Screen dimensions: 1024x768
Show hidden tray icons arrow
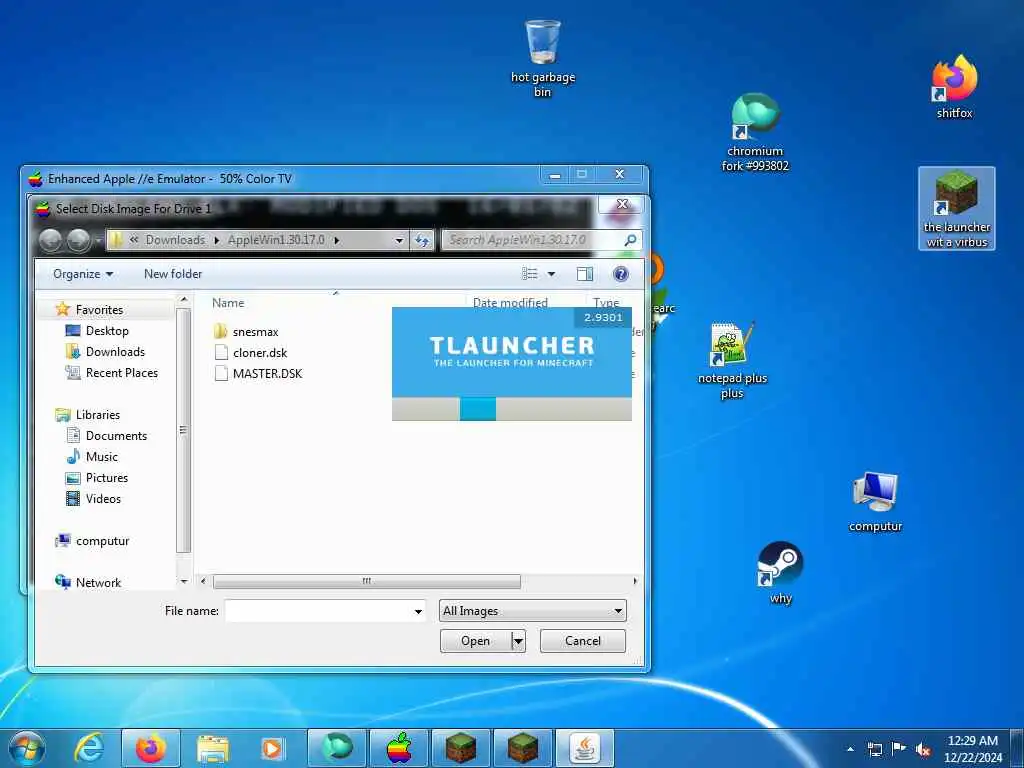850,749
